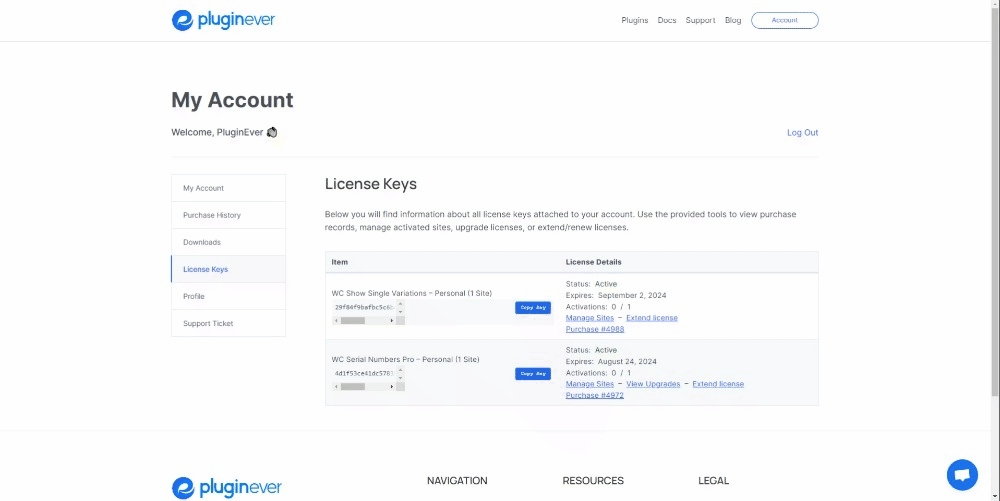Image resolution: width=1000 pixels, height=501 pixels.
Task: Click right scroll arrow of Serial Numbers key field
Action: [x=392, y=386]
